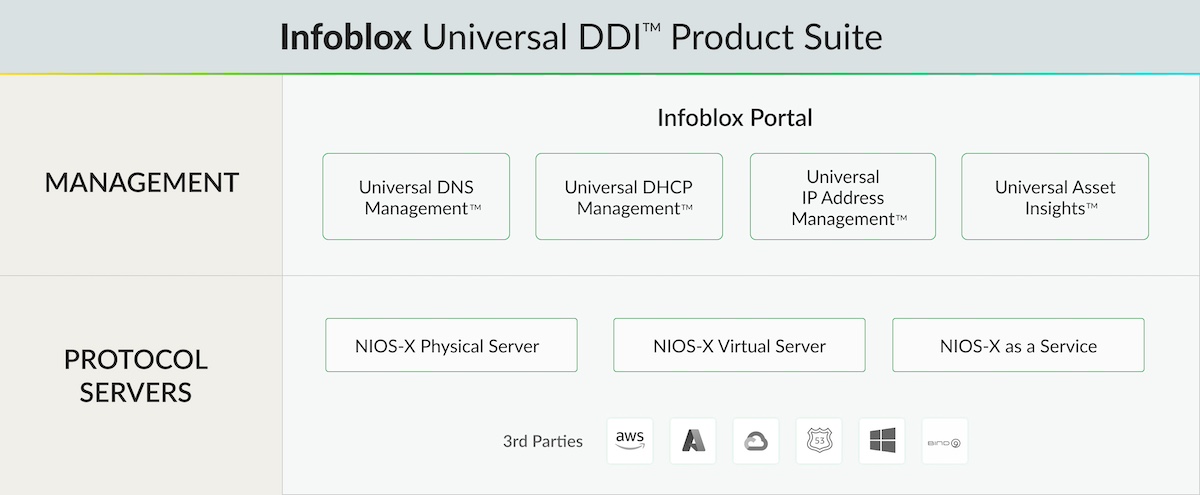Select the PROTOCOL SERVERS row label

[x=136, y=376]
